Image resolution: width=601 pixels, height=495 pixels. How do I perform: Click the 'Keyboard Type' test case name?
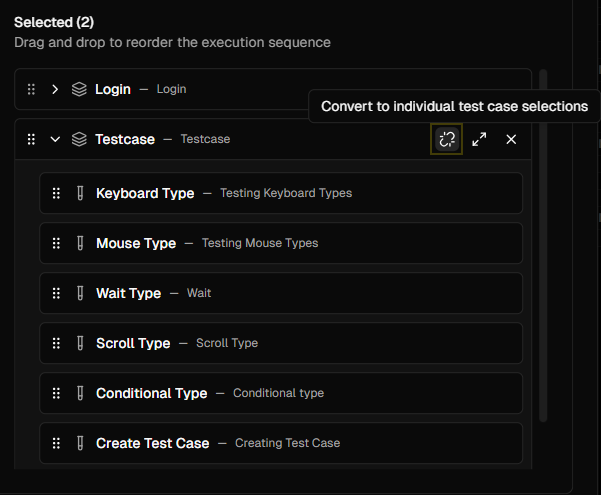[145, 193]
